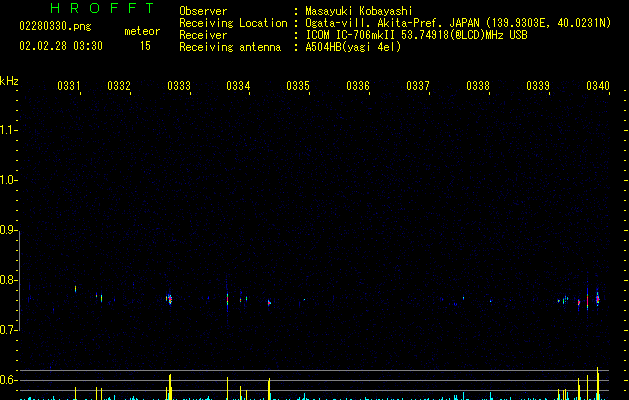Click the meteor count 15
629x400 pixels.
point(145,46)
